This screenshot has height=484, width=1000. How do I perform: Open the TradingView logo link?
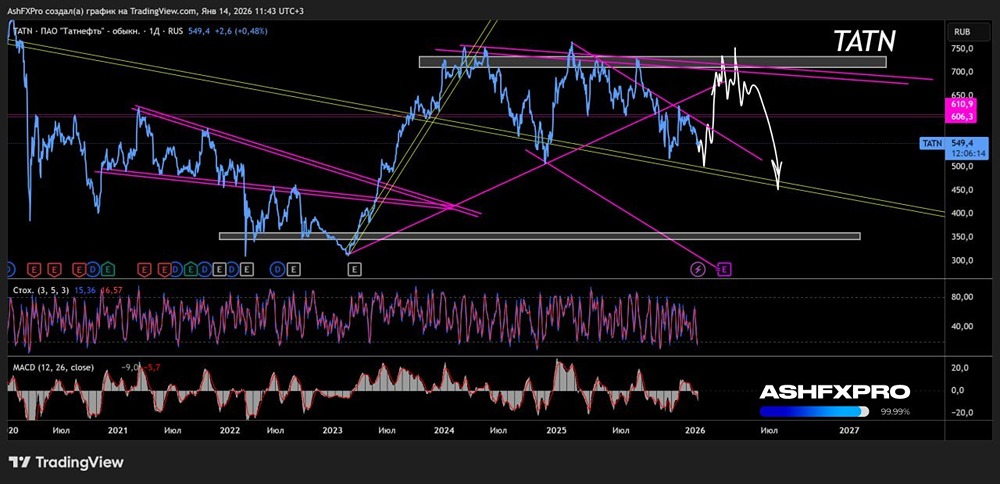point(66,462)
